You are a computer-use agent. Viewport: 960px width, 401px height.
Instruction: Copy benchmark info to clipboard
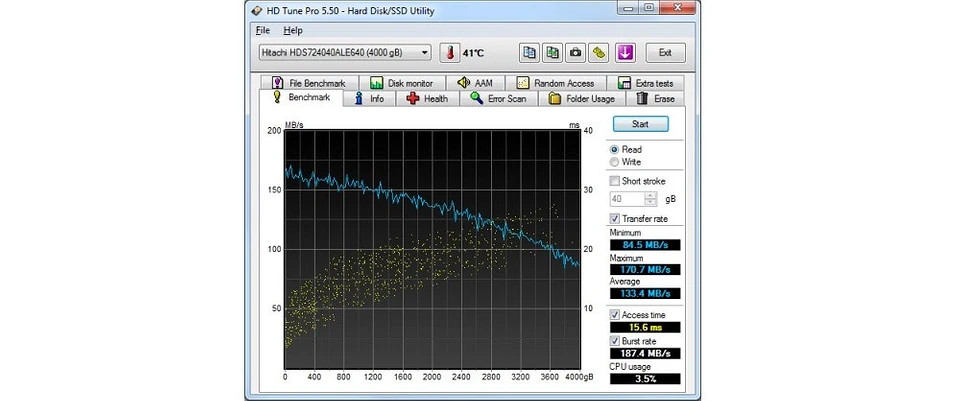tap(528, 53)
